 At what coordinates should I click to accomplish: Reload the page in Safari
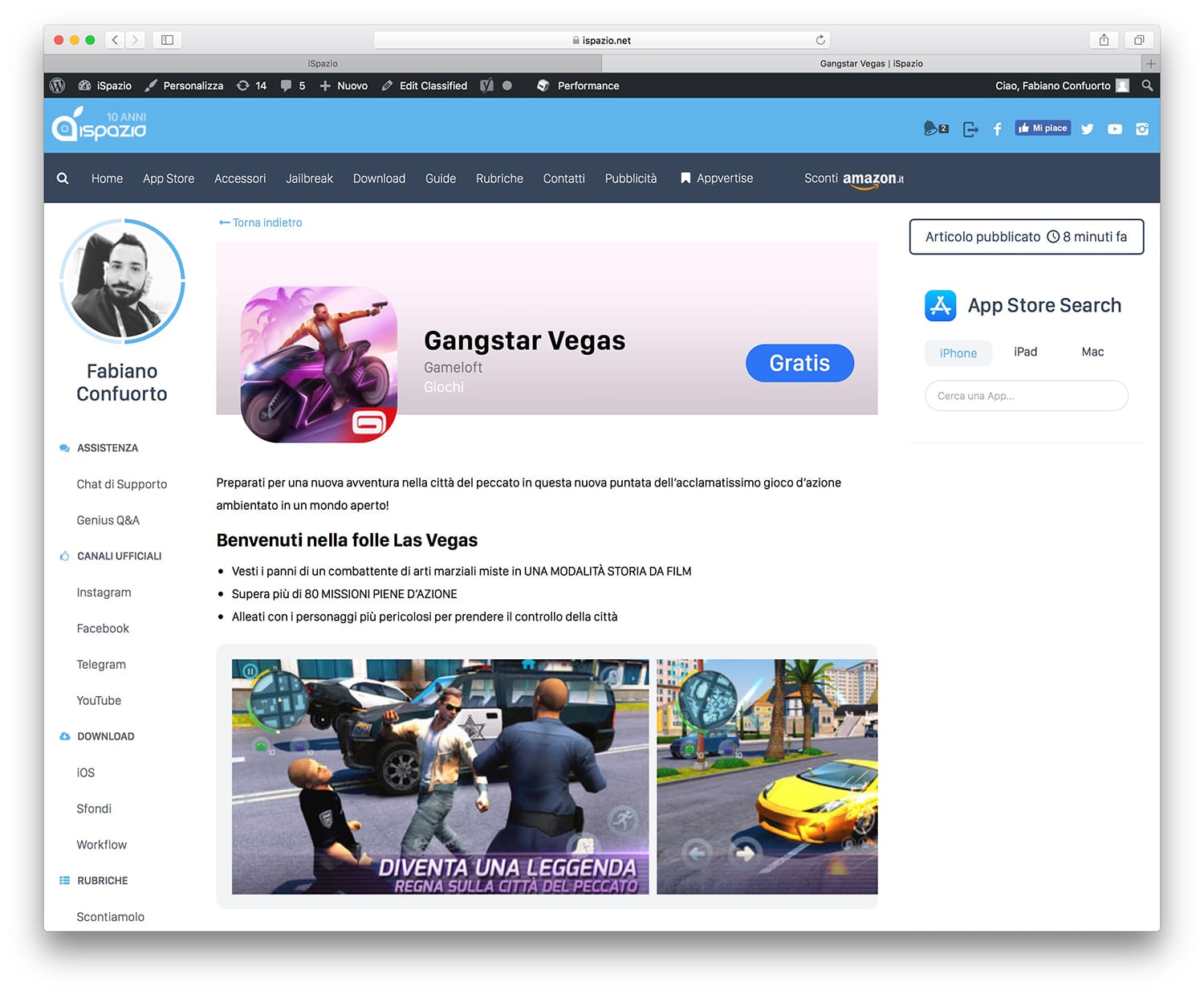820,39
